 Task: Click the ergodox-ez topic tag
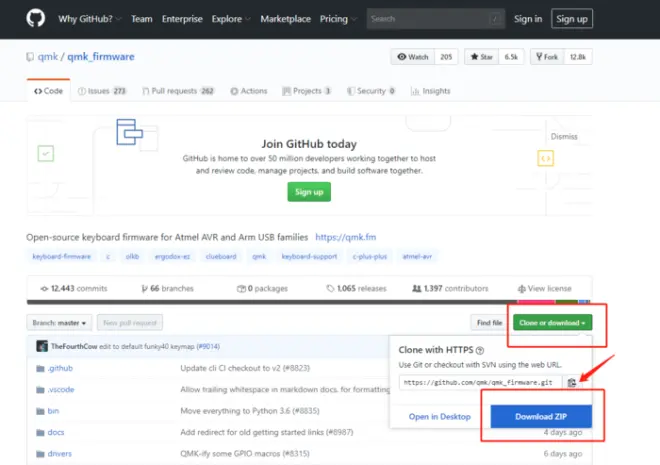172,256
